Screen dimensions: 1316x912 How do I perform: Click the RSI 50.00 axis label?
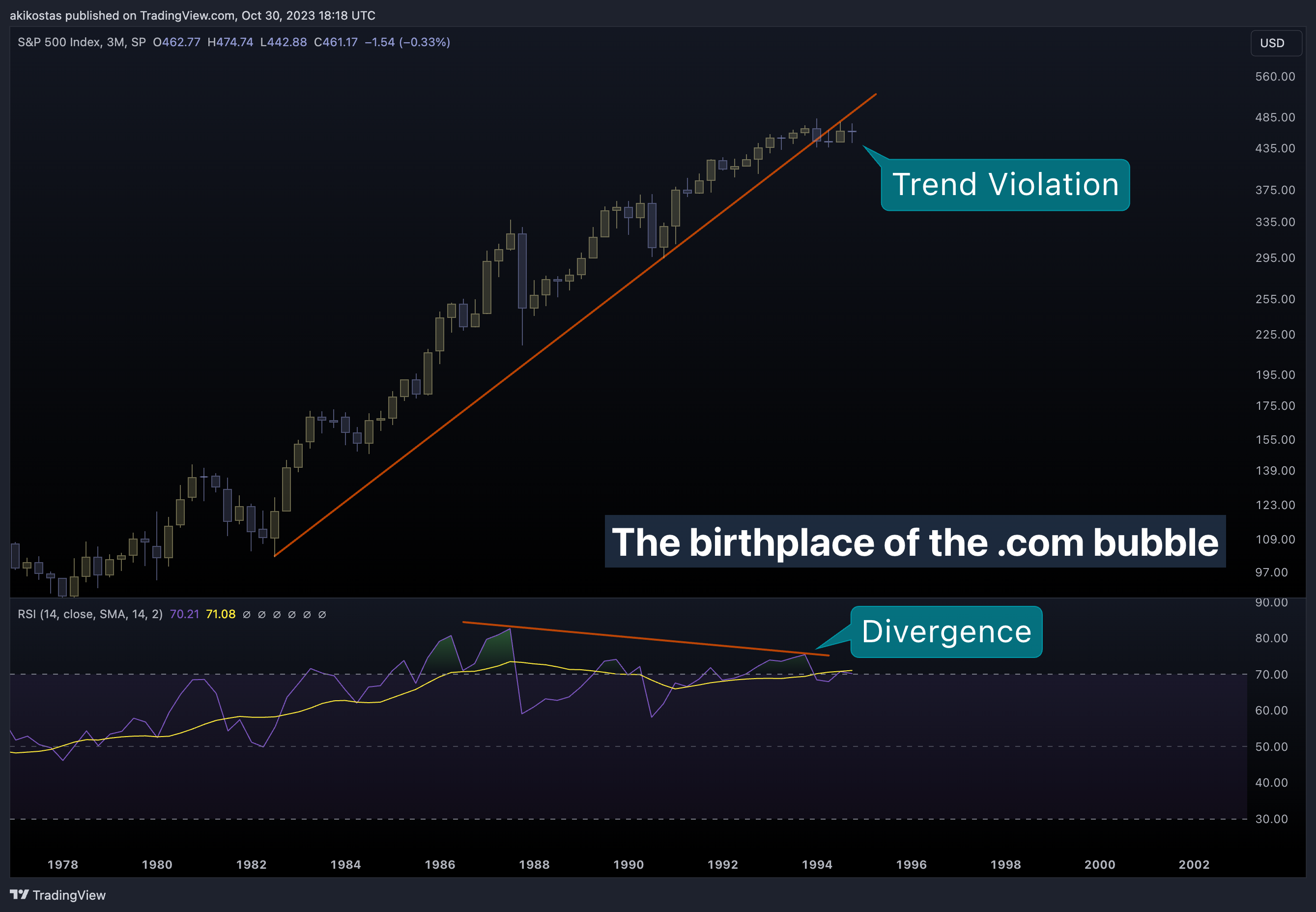click(1271, 746)
